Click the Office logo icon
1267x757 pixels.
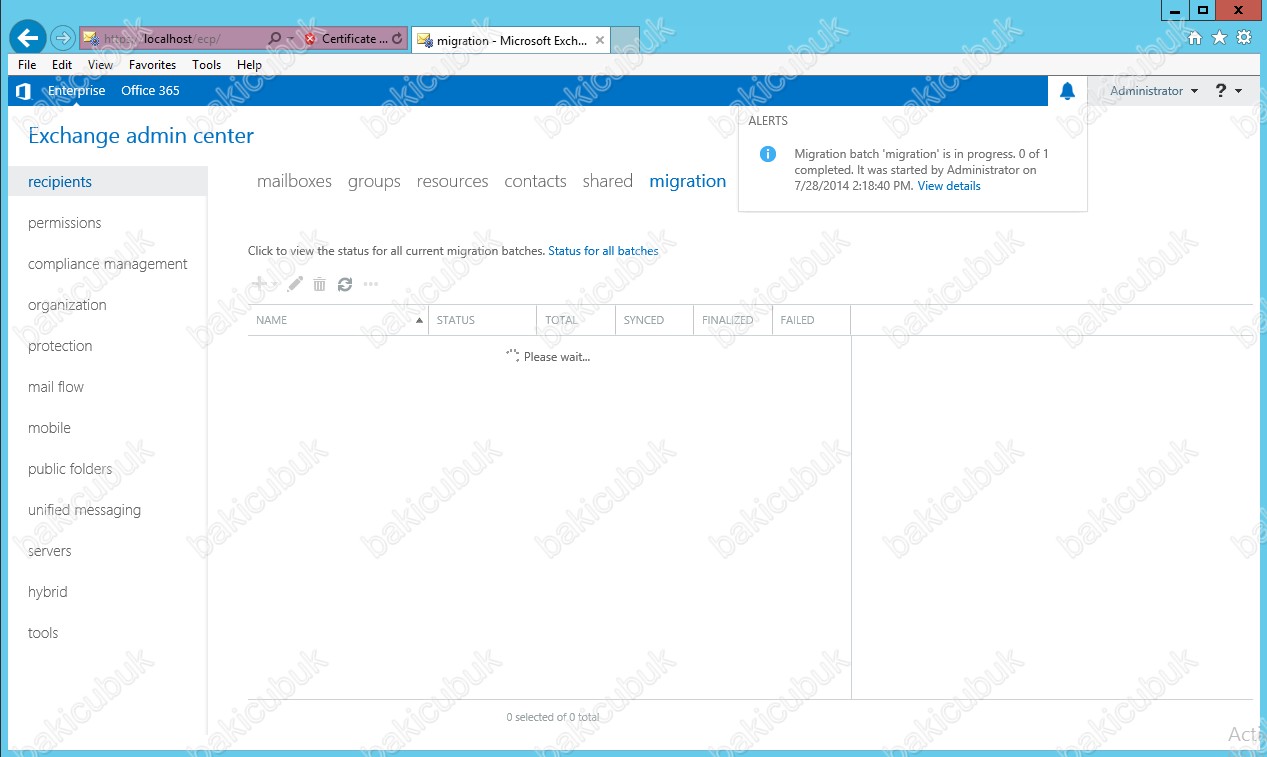tap(24, 91)
